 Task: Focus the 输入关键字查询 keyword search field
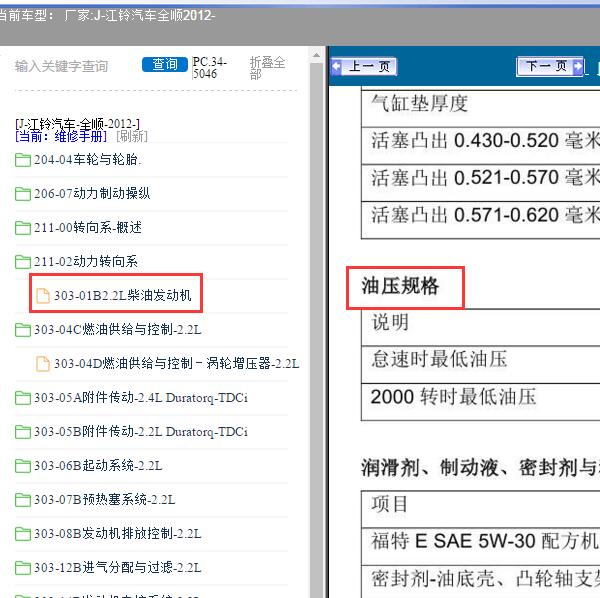click(61, 66)
